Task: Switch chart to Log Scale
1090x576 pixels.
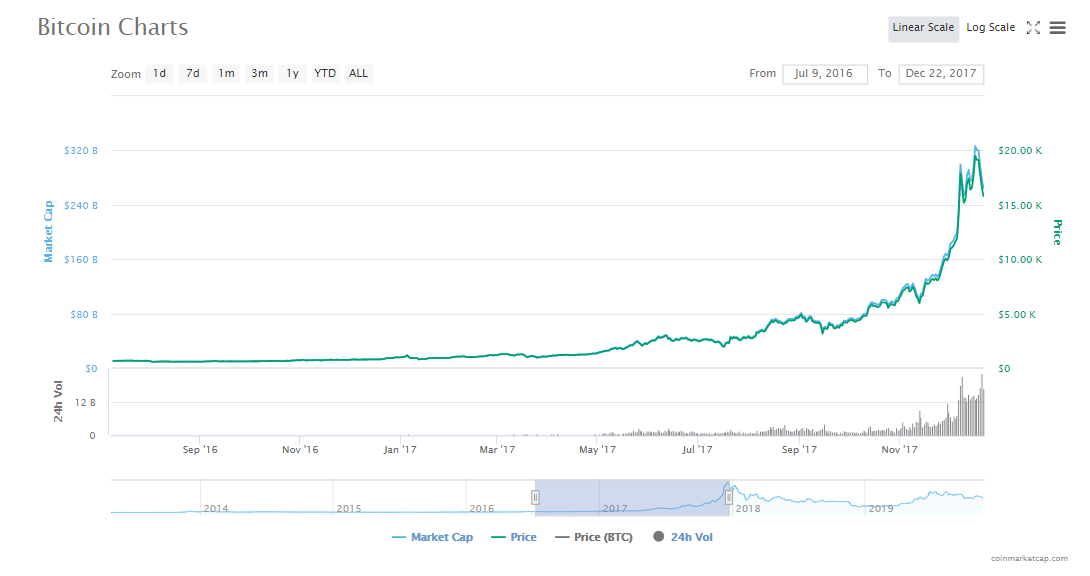Action: point(991,28)
